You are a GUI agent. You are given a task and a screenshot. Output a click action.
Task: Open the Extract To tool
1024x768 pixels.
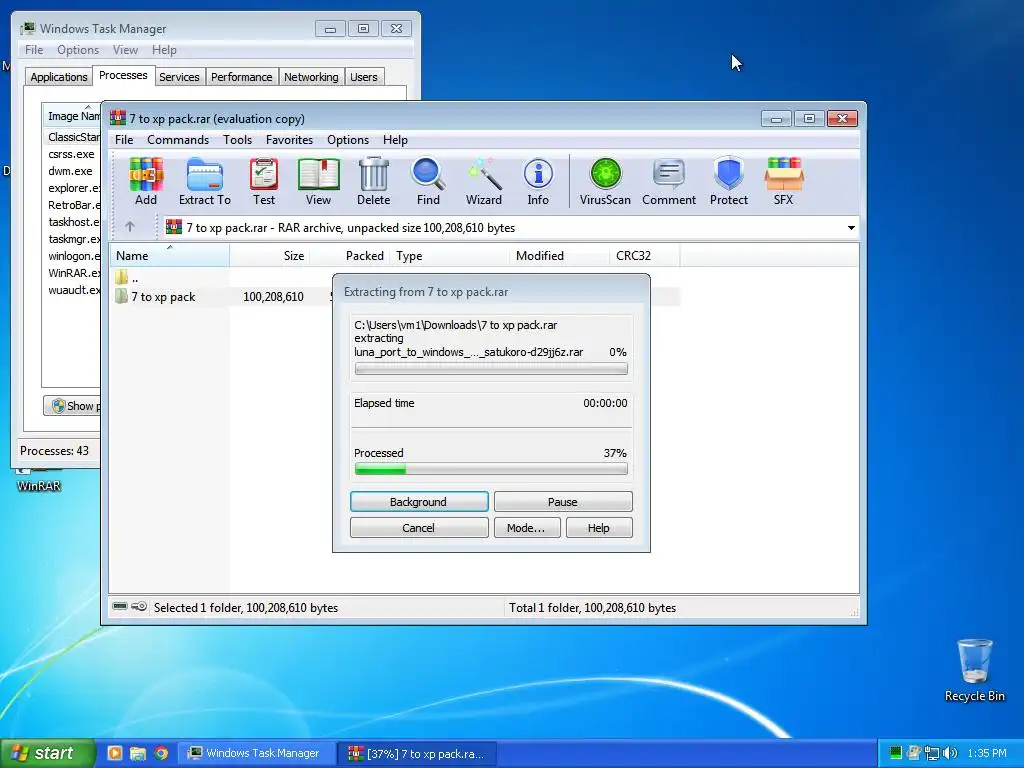click(204, 182)
